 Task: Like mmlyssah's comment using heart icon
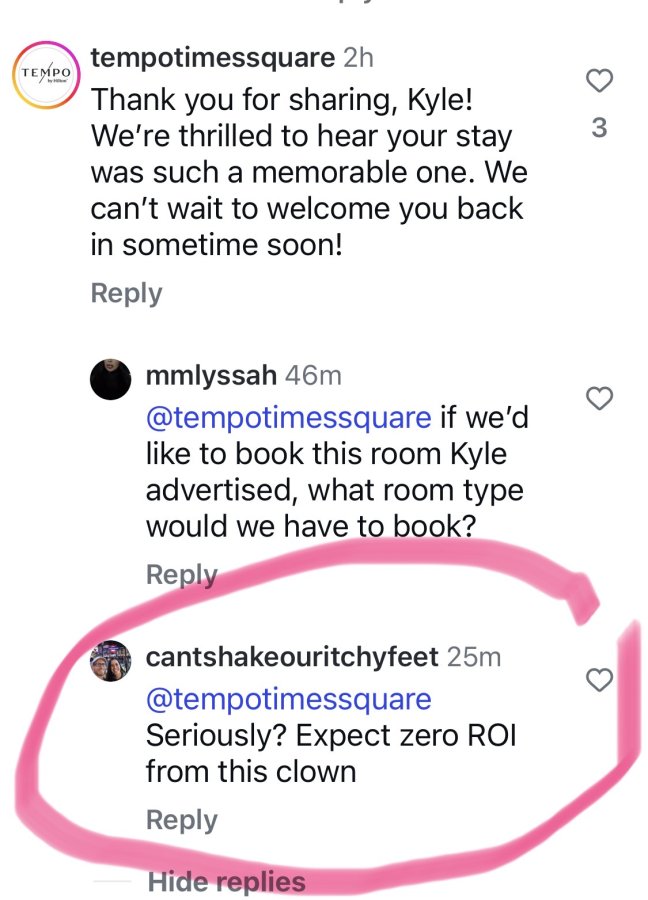click(x=599, y=398)
